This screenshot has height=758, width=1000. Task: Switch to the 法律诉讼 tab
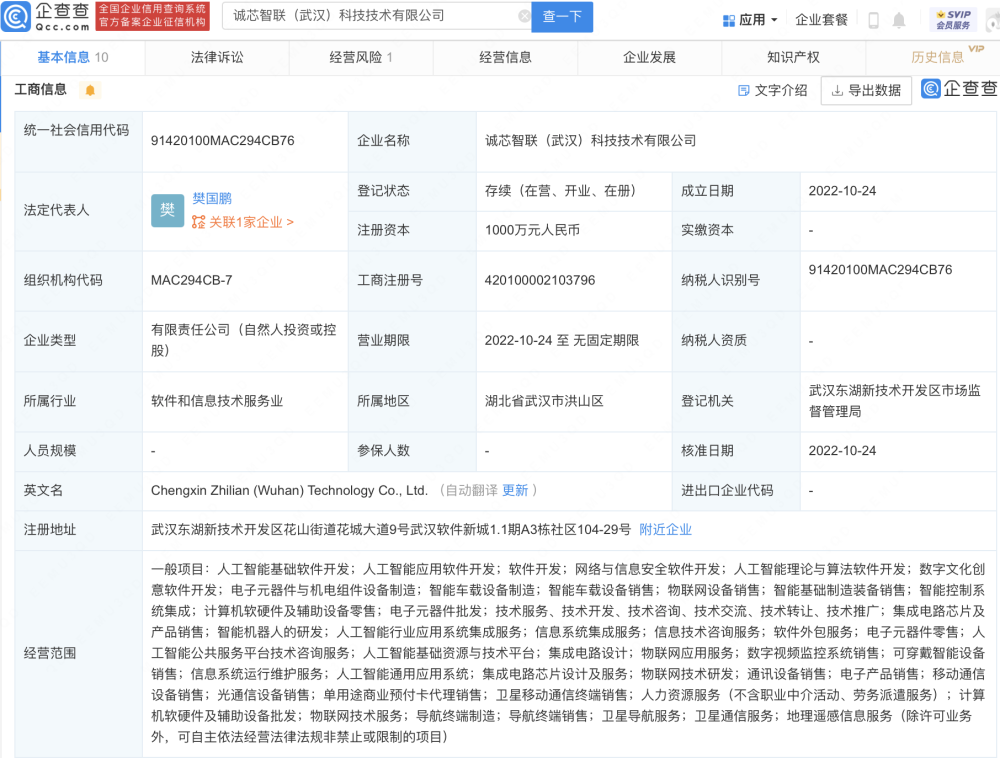(217, 57)
